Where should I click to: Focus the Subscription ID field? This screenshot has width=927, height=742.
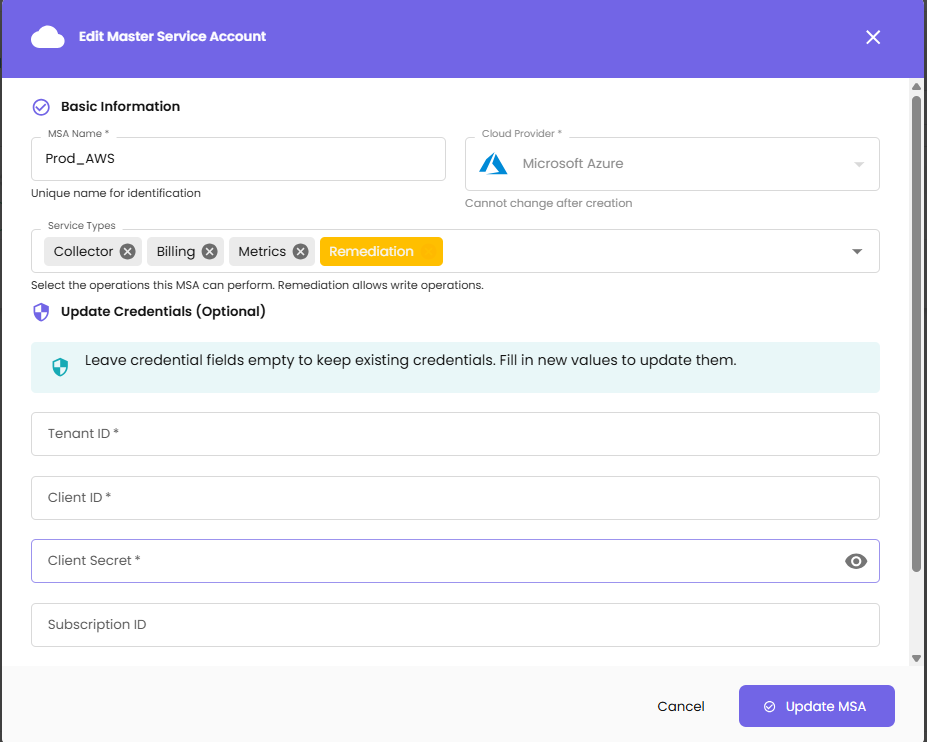(x=455, y=625)
